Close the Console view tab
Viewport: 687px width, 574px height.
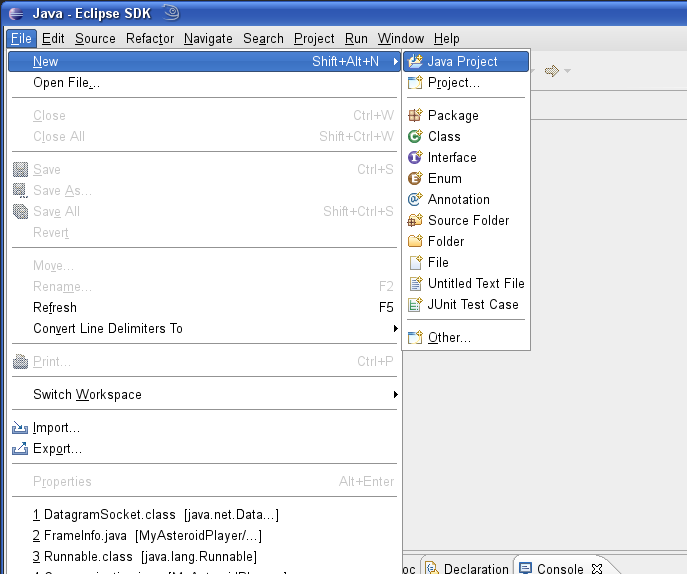pos(597,568)
